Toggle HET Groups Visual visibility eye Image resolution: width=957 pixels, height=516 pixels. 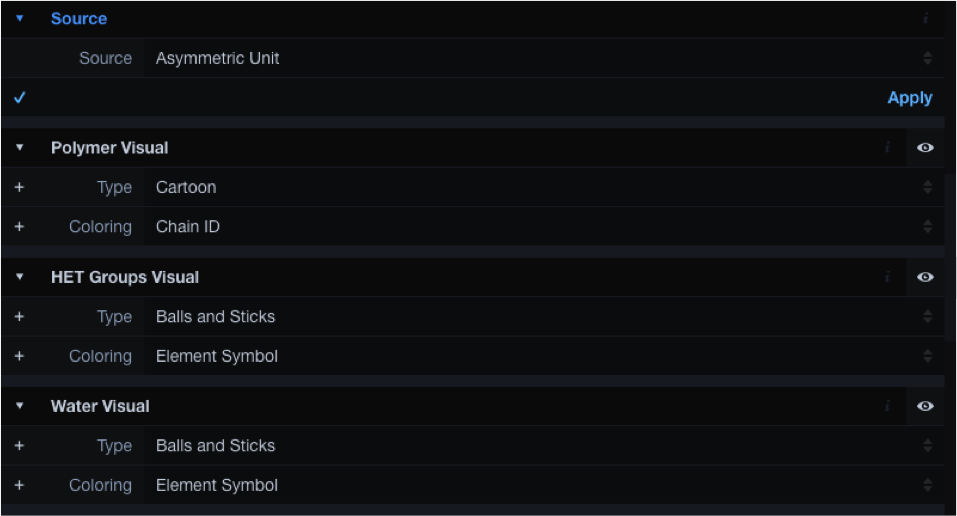tap(925, 277)
